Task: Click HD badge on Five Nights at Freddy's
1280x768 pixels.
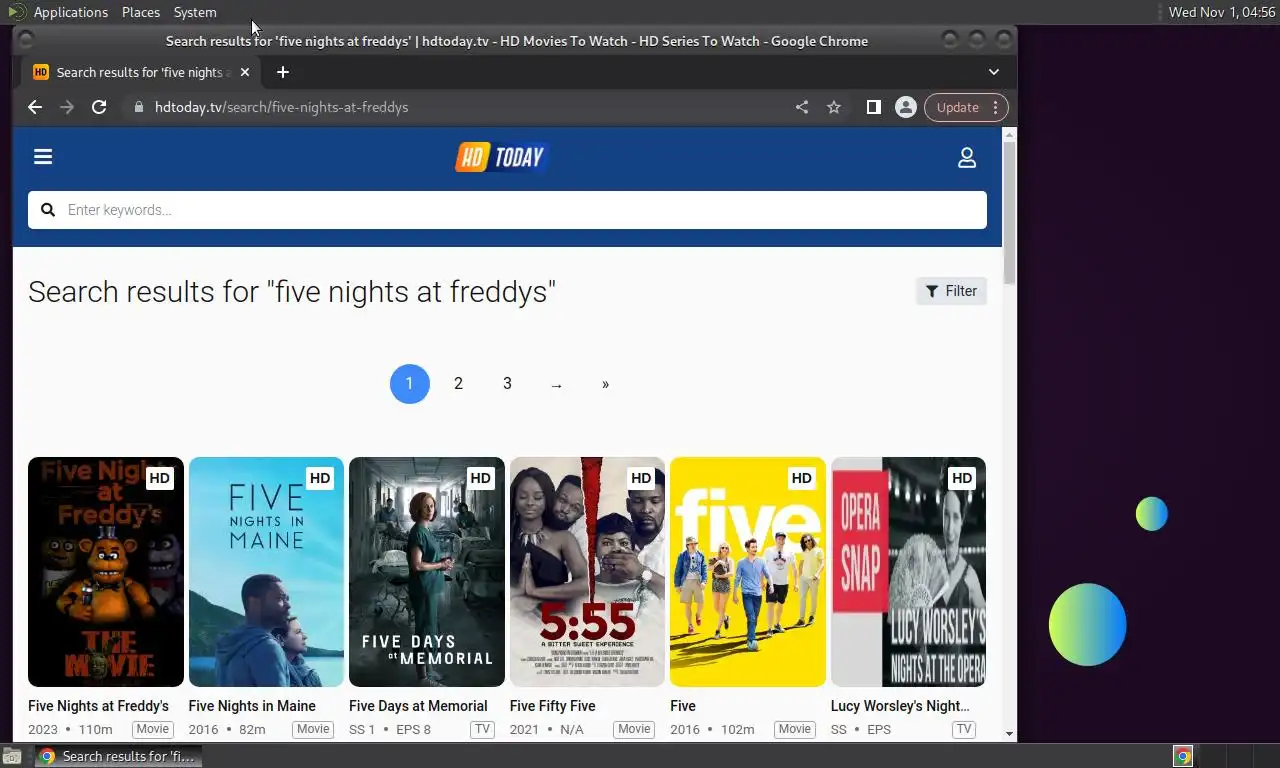Action: (159, 478)
